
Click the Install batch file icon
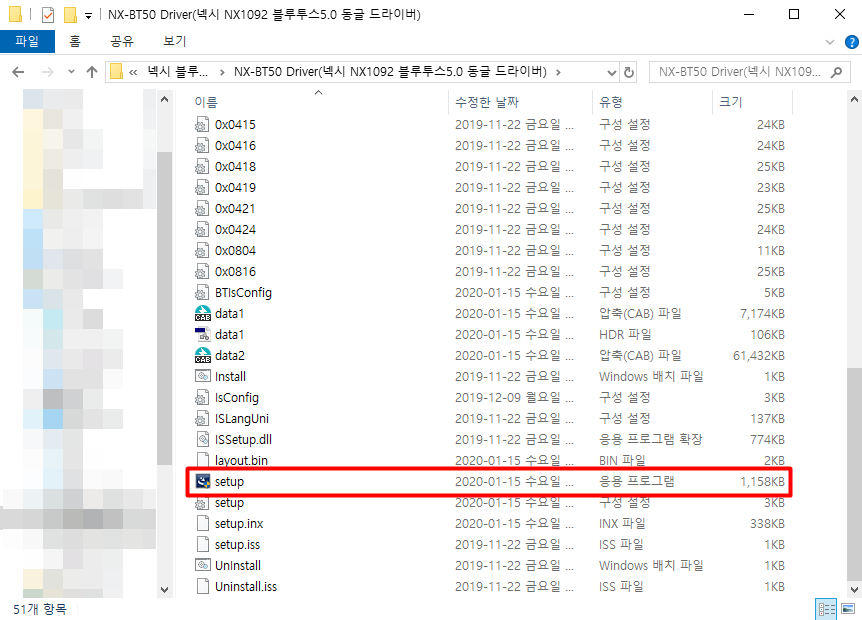pos(202,377)
